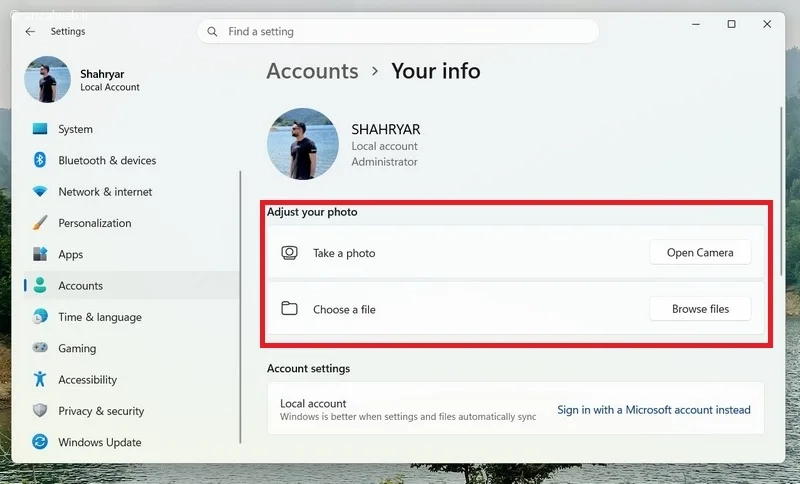The width and height of the screenshot is (800, 484).
Task: Click the folder icon beside Choose a file
Action: (x=289, y=309)
